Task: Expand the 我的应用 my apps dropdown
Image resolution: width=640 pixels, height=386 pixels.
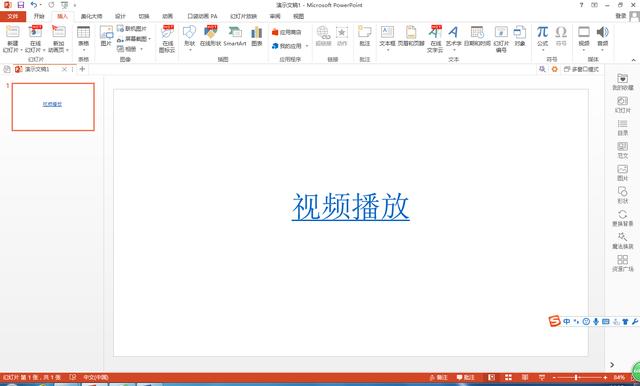Action: tap(307, 46)
